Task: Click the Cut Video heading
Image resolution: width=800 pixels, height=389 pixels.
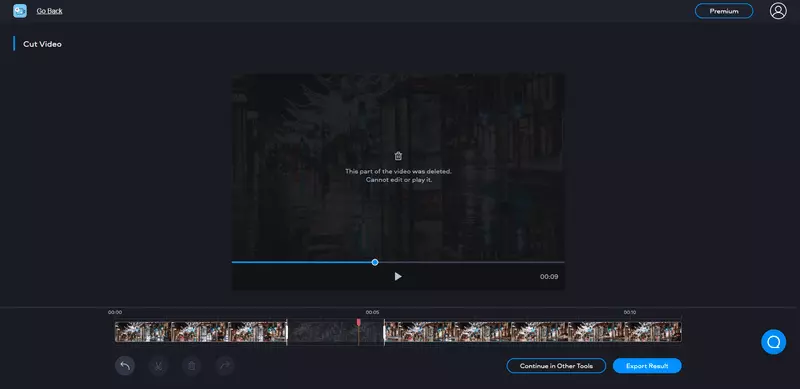Action: 42,44
